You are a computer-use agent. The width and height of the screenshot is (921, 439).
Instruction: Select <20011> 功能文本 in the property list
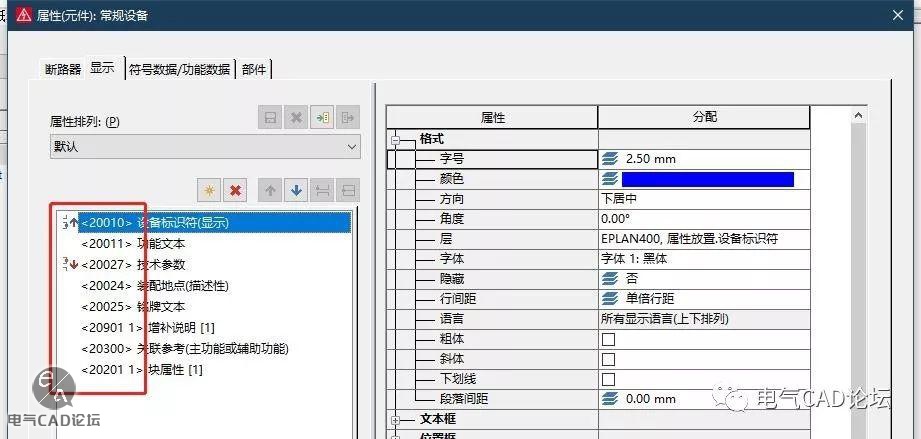tap(133, 243)
